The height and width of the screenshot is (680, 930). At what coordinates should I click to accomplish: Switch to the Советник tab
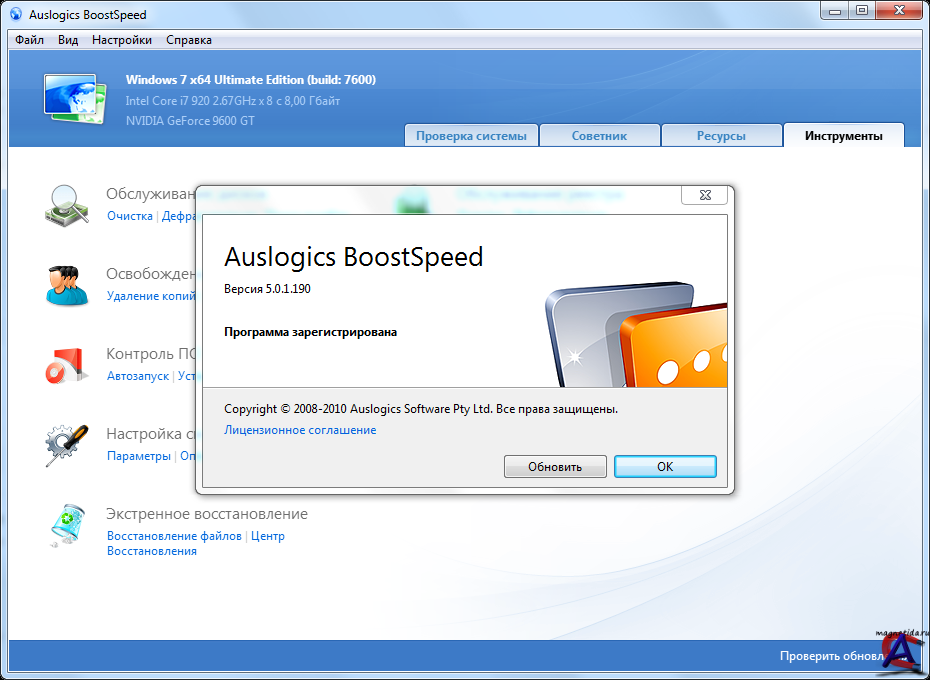pyautogui.click(x=599, y=136)
